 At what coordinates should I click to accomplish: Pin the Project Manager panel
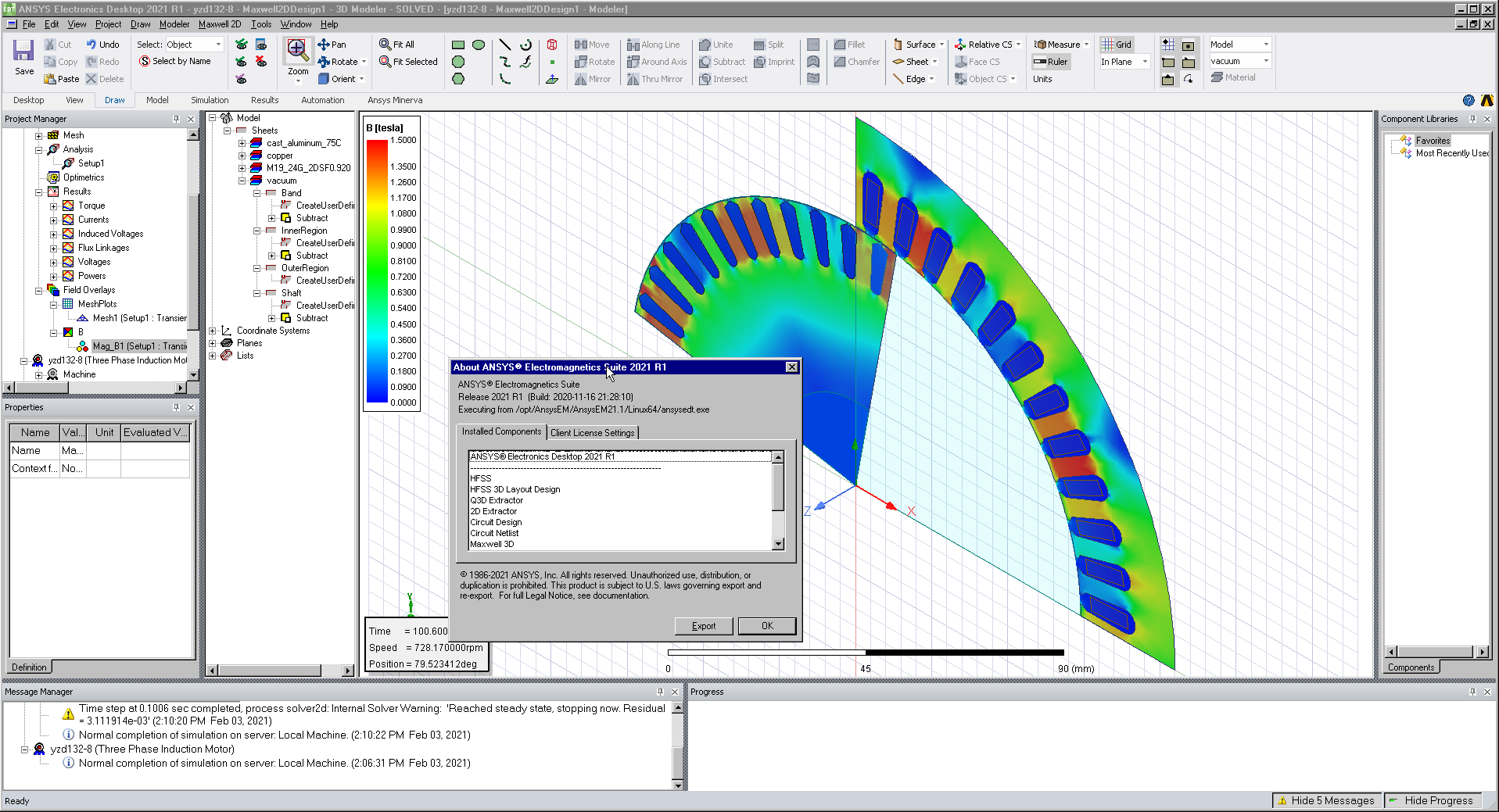(176, 119)
